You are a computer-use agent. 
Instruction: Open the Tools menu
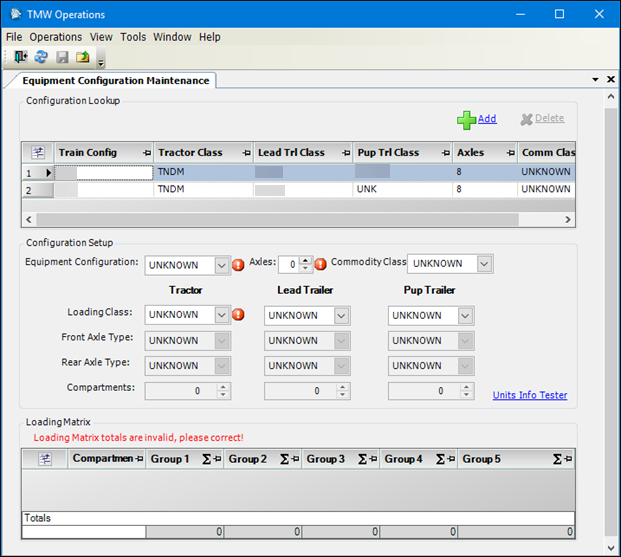coord(133,37)
